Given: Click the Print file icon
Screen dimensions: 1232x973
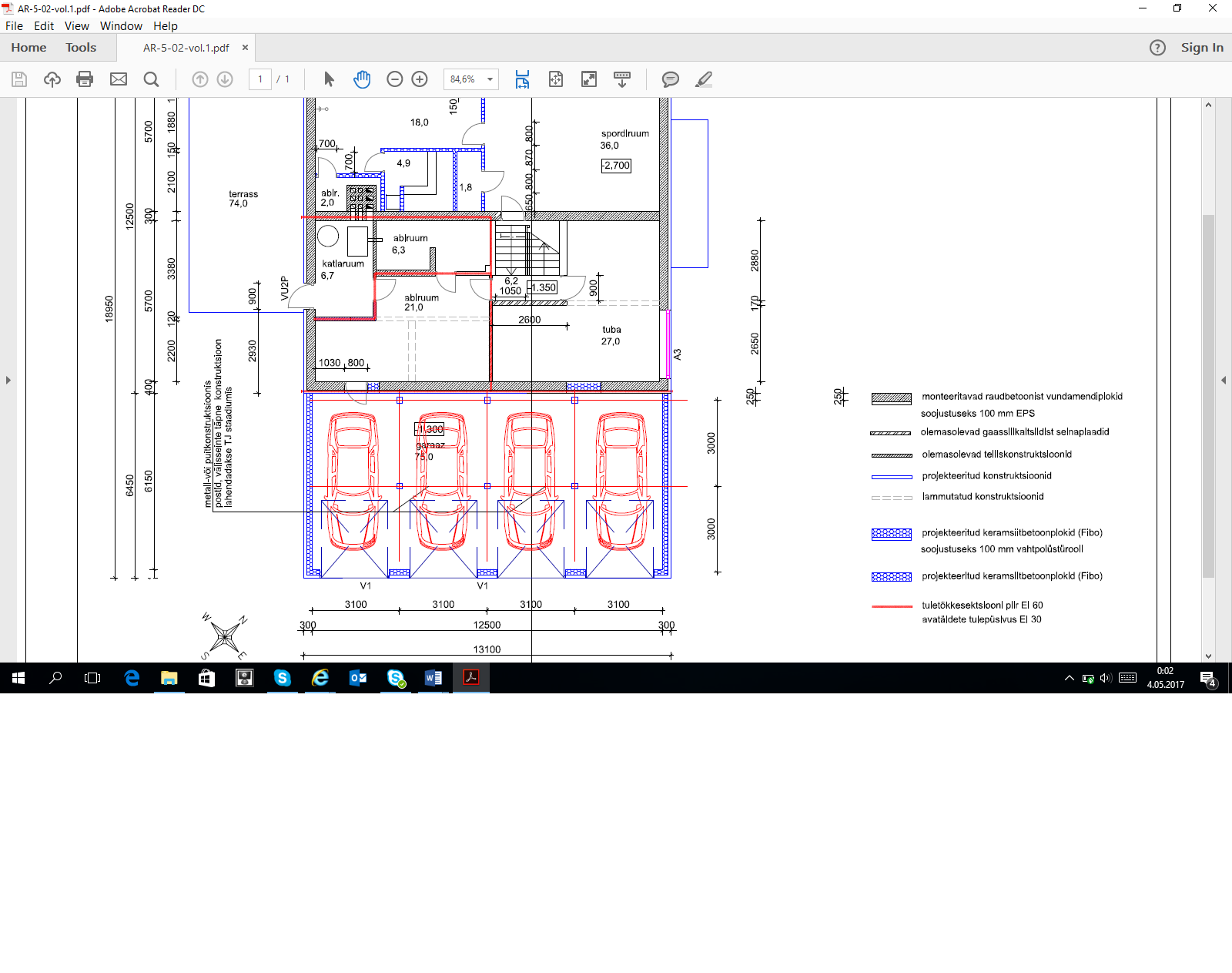Looking at the screenshot, I should click(85, 79).
